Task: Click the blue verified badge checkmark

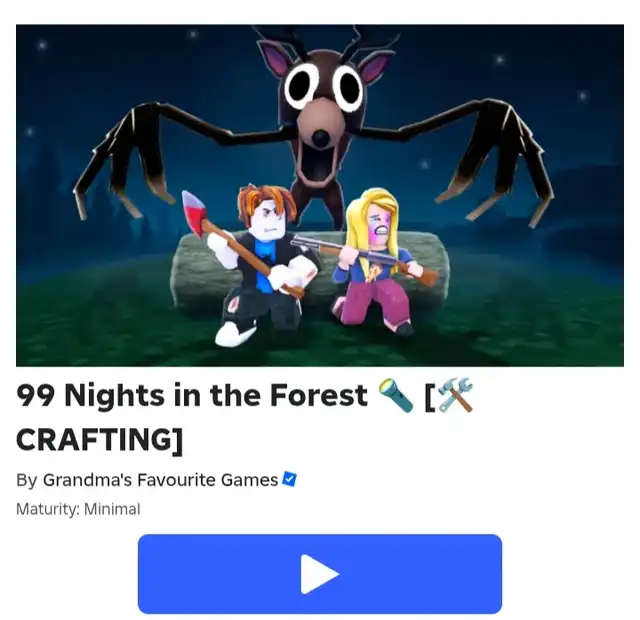Action: 289,479
